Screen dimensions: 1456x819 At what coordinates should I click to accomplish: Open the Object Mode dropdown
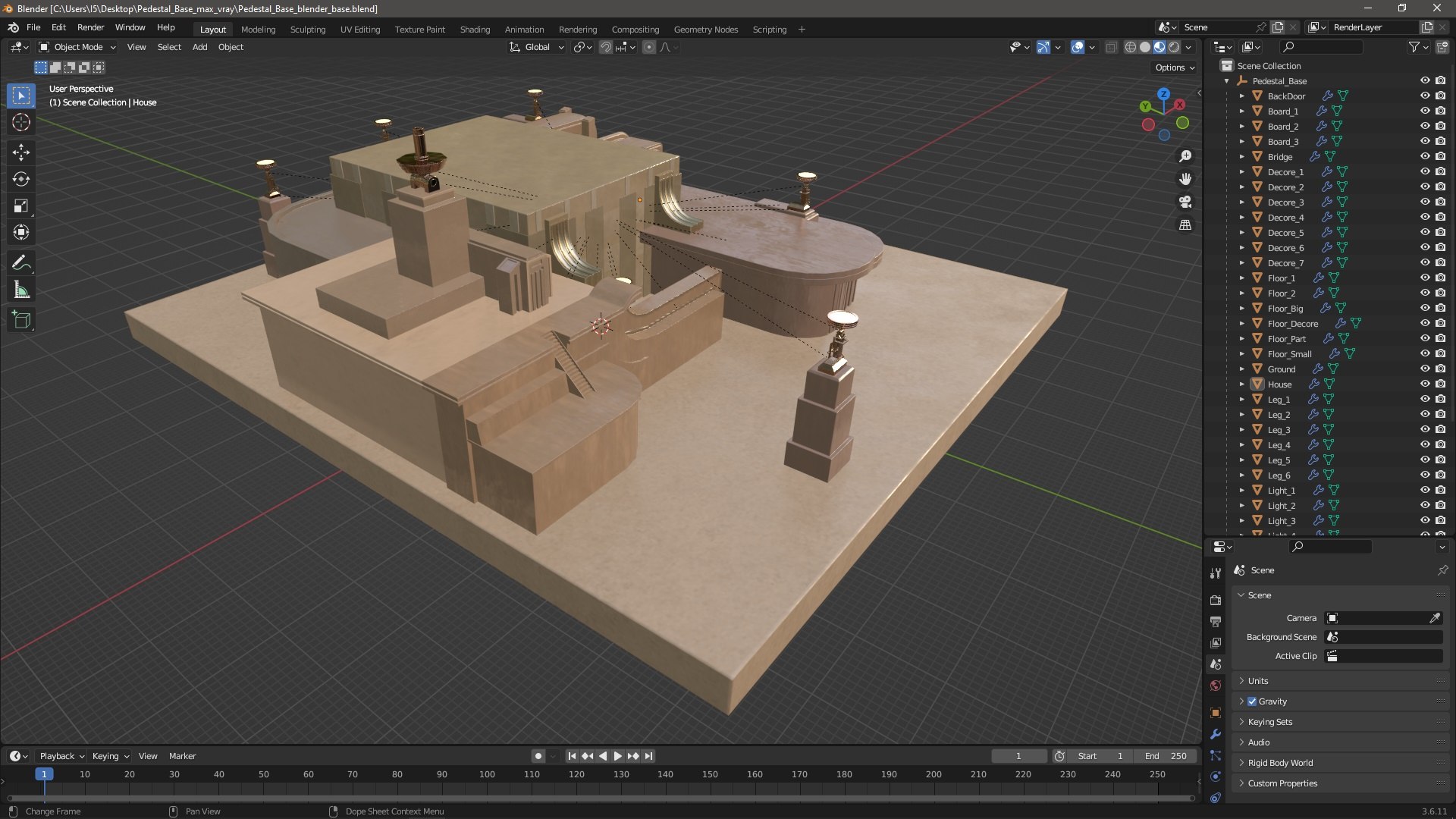pos(77,47)
